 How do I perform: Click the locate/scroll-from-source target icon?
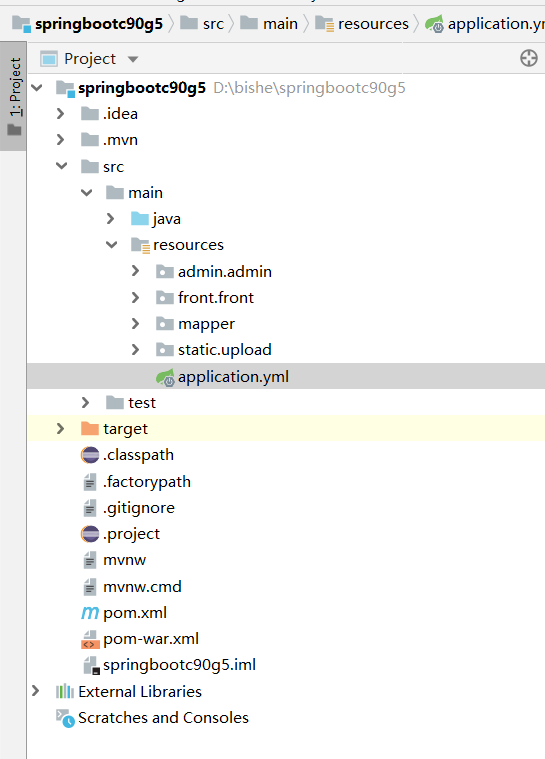click(x=529, y=58)
